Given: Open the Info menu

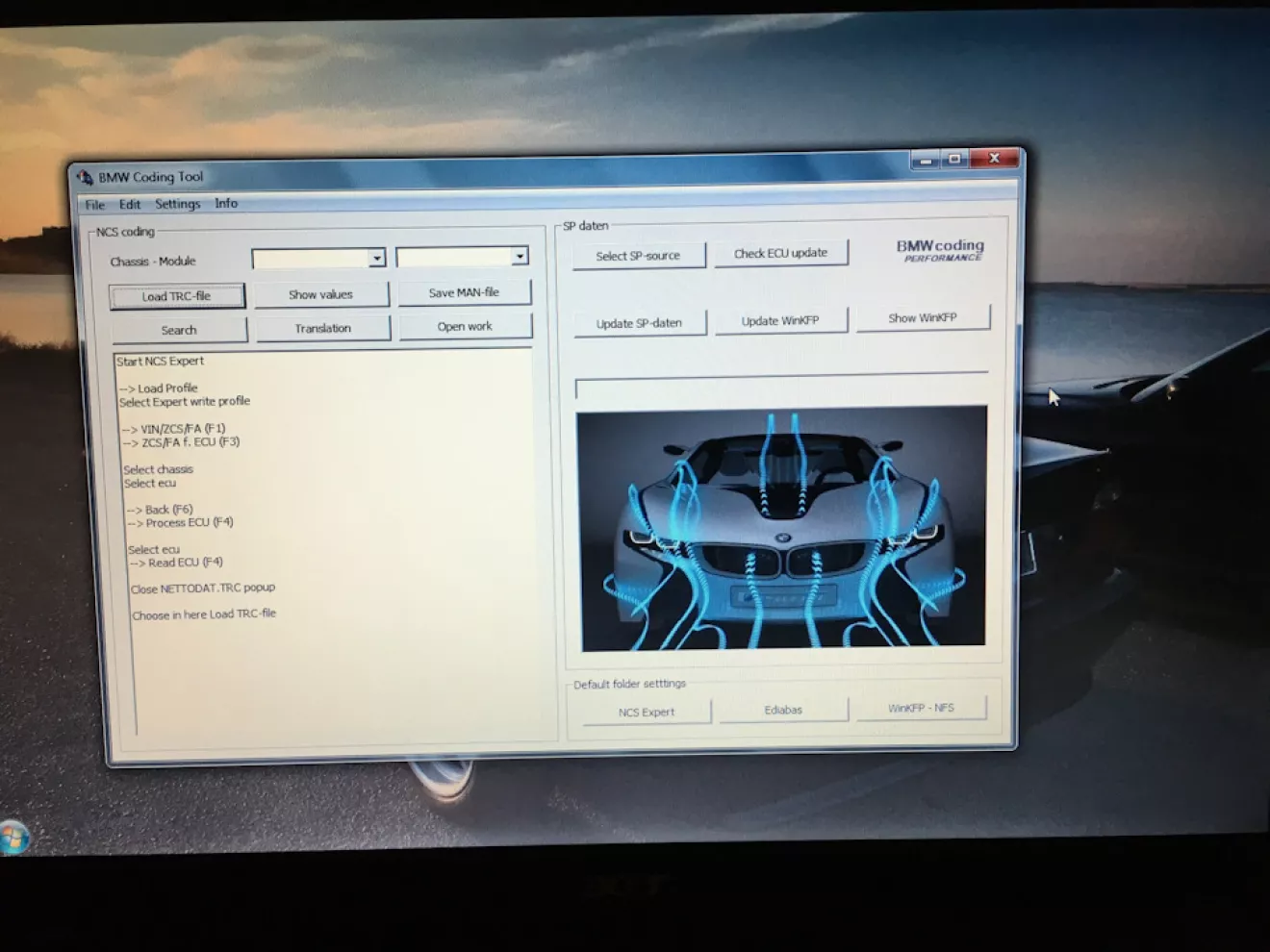Looking at the screenshot, I should tap(226, 203).
